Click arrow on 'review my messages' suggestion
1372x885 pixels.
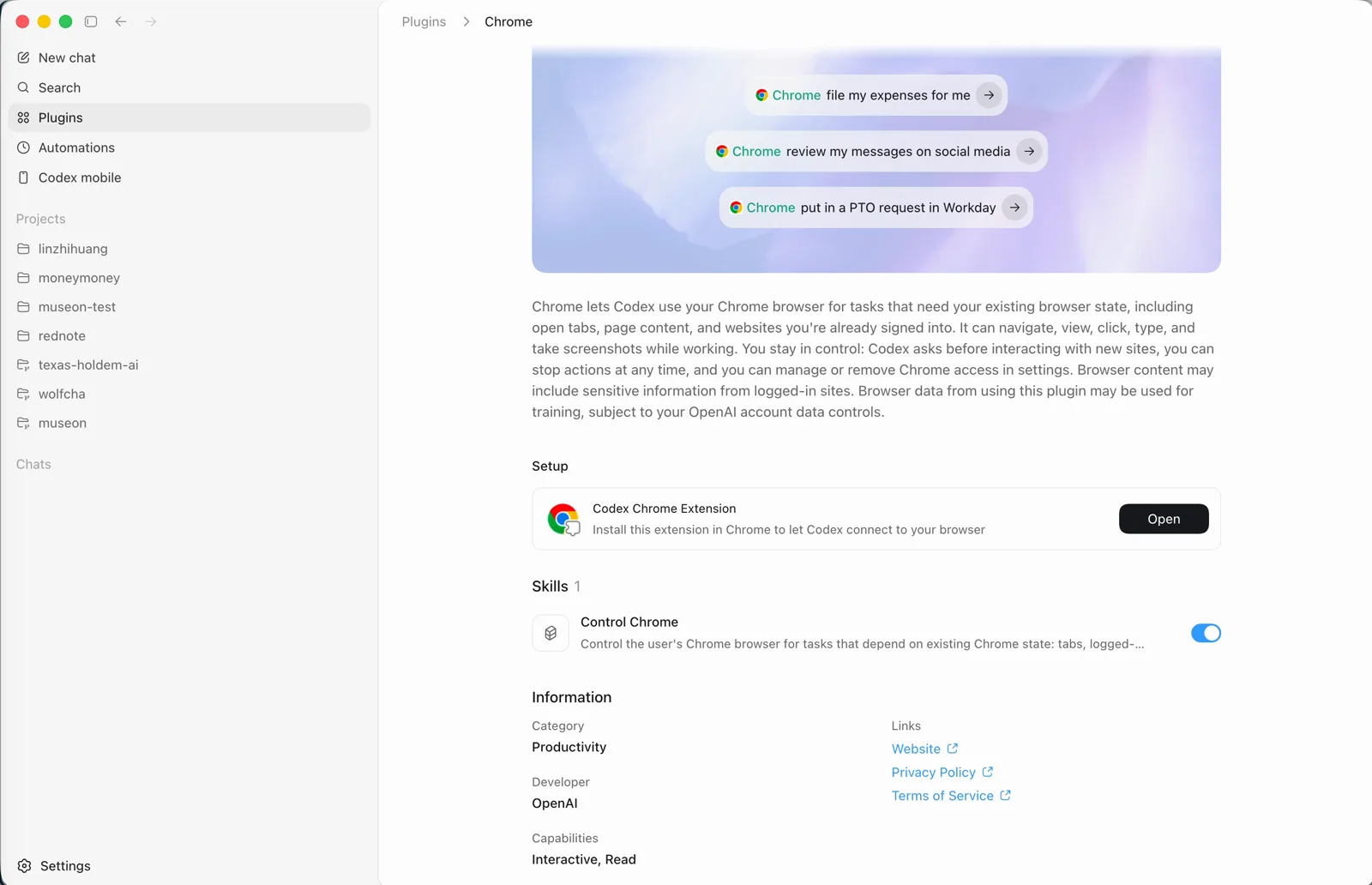coord(1029,151)
